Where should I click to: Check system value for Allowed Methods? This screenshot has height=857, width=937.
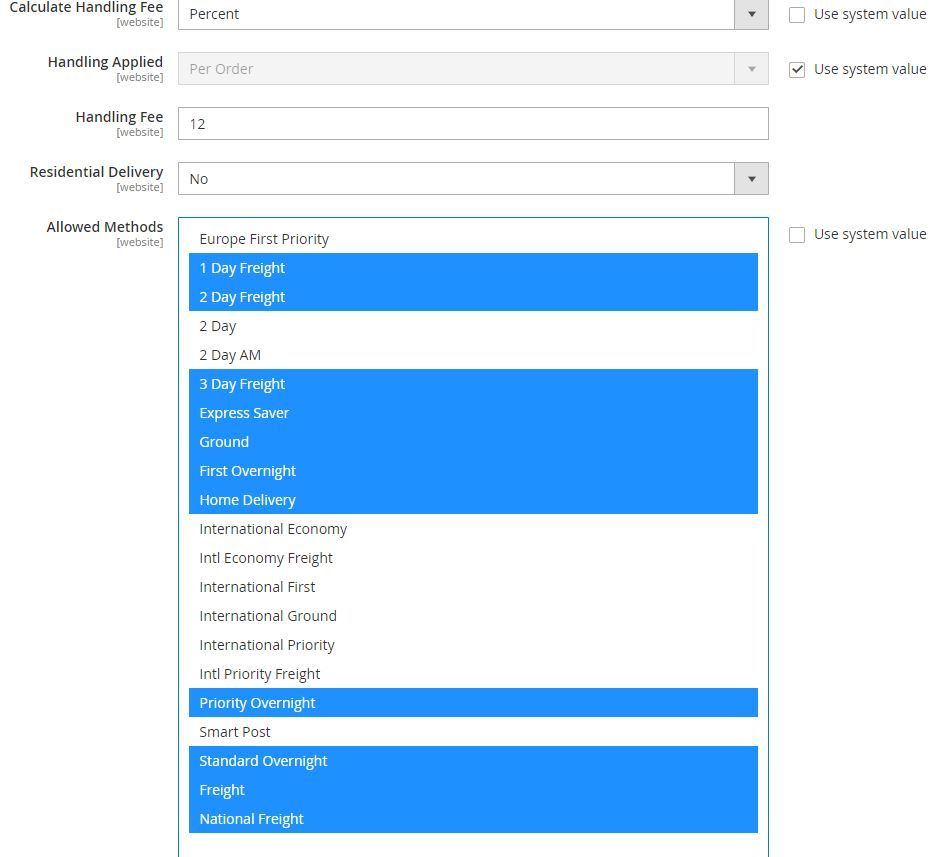(x=797, y=235)
